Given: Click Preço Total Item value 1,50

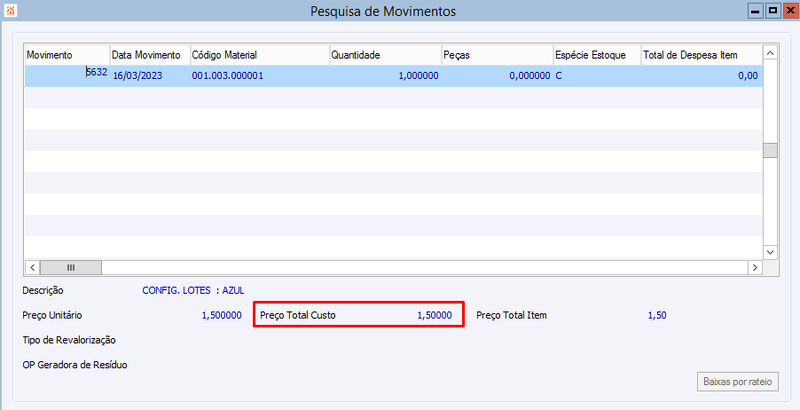Looking at the screenshot, I should click(657, 315).
